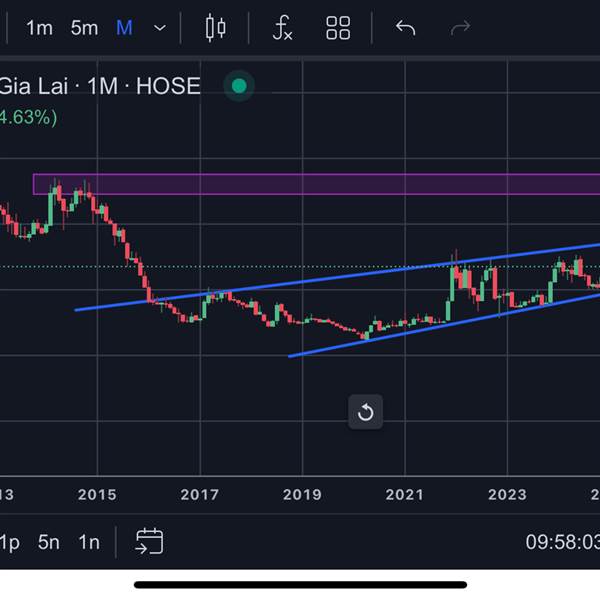The width and height of the screenshot is (600, 600).
Task: Select the 1p date range
Action: tap(10, 543)
